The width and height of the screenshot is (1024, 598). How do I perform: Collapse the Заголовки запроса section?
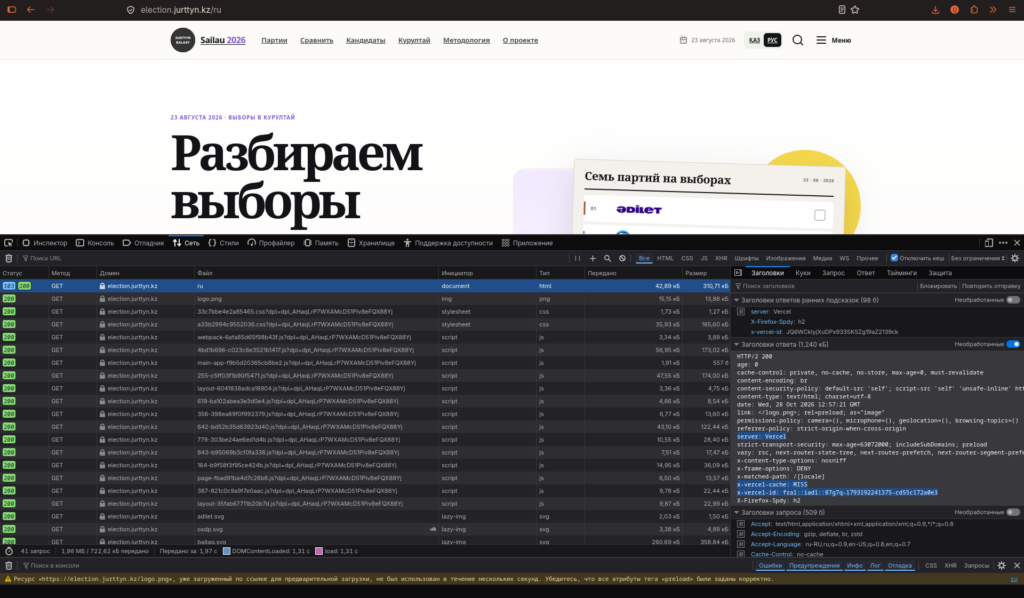[x=737, y=512]
